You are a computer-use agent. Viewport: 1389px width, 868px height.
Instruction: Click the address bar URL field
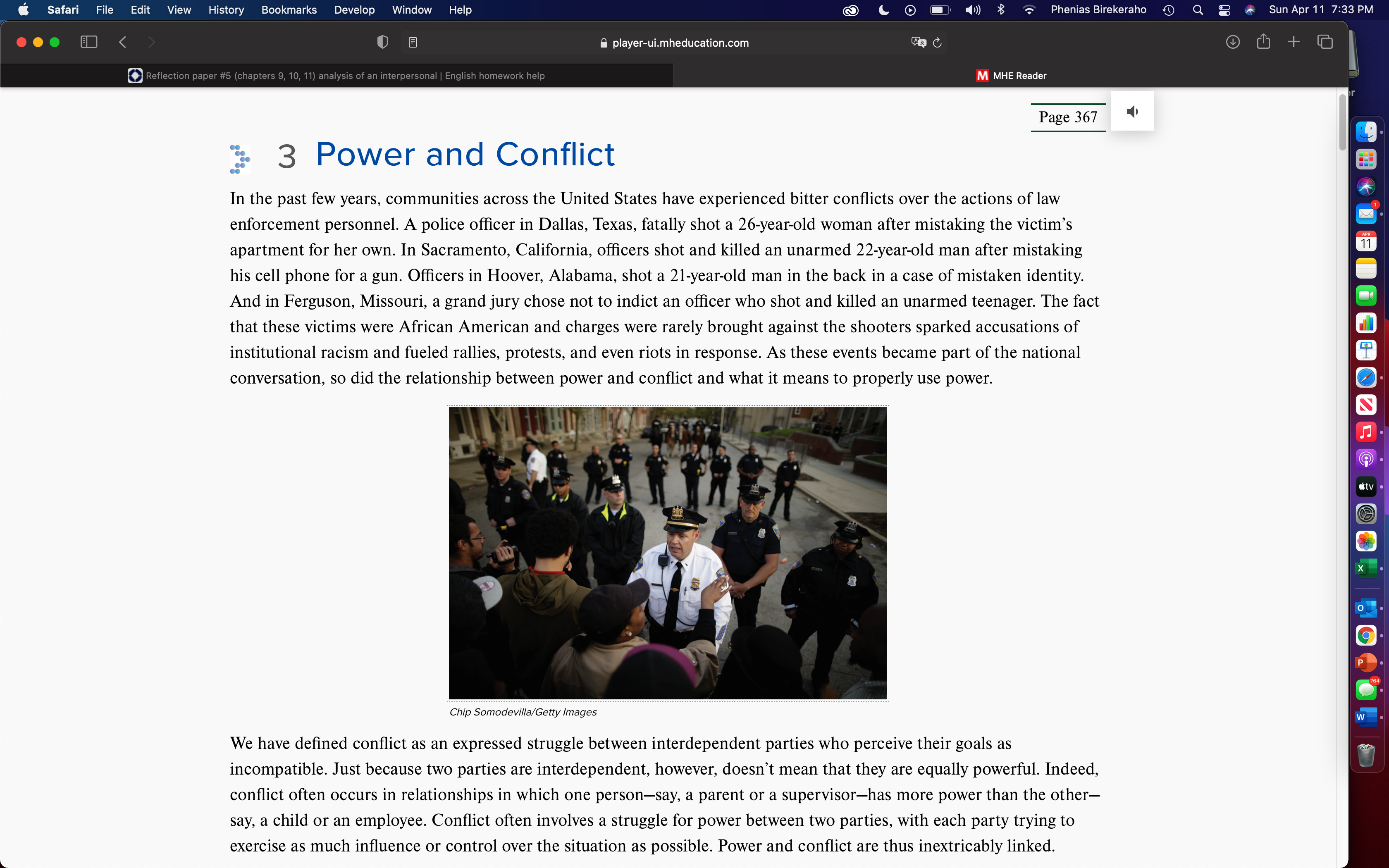click(x=674, y=43)
